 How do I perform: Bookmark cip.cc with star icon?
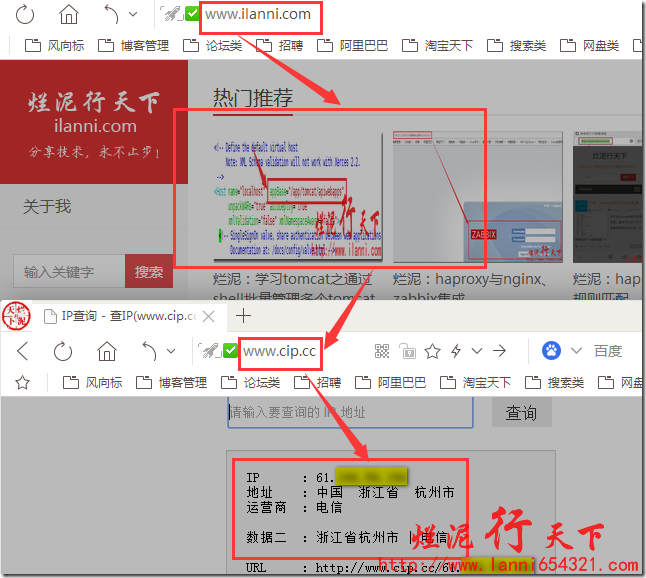[433, 351]
